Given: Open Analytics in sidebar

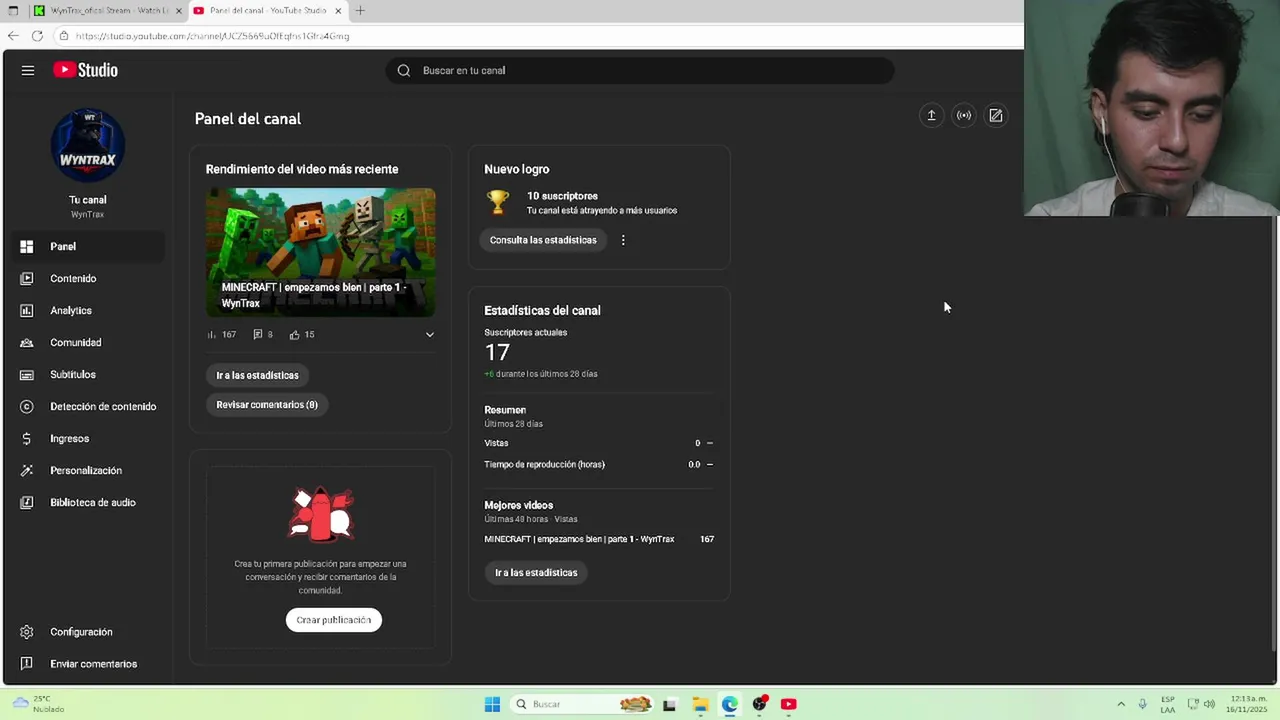Looking at the screenshot, I should click(87, 310).
